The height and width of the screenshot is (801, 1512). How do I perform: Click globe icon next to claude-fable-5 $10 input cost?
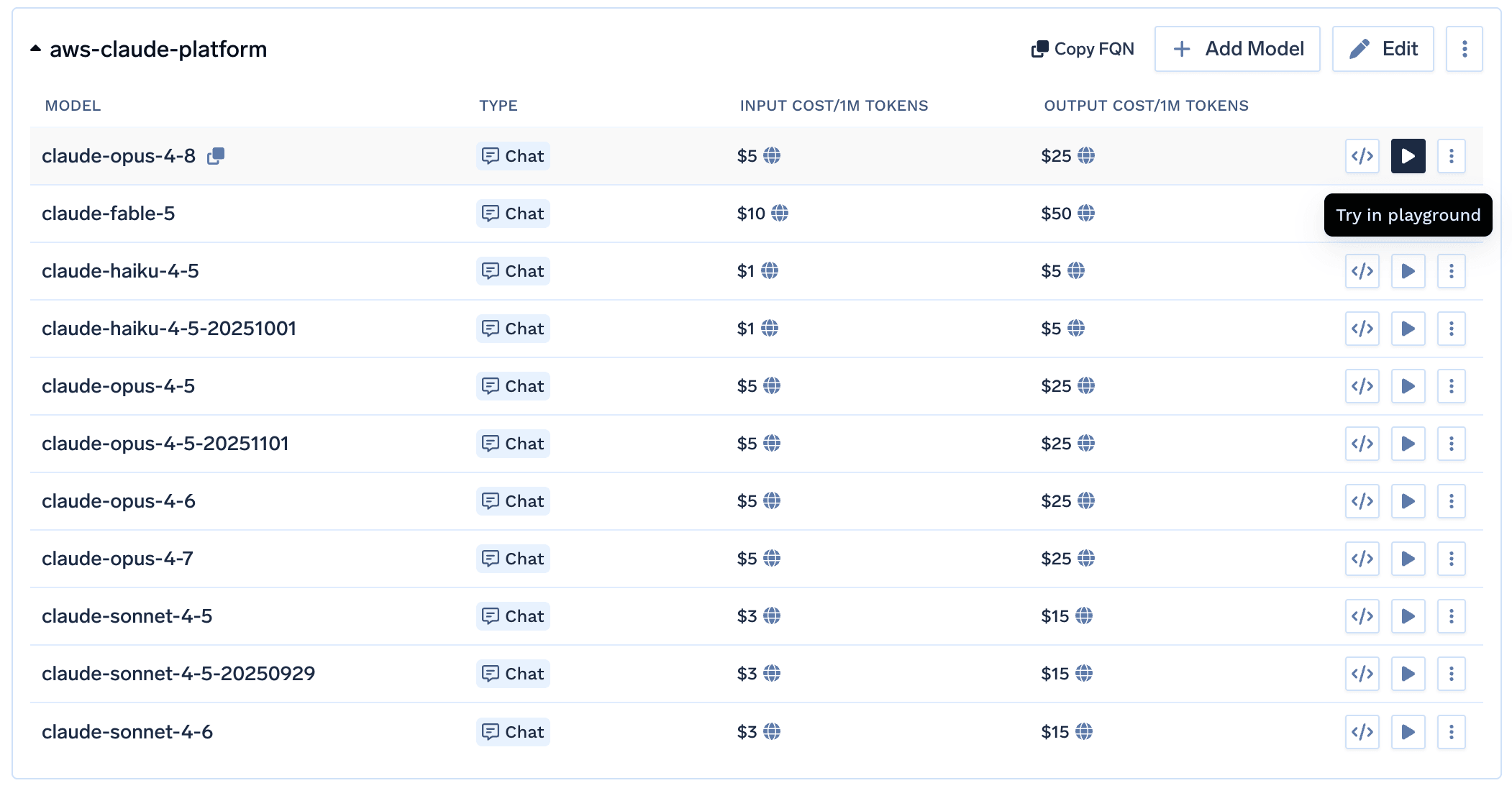(x=780, y=214)
